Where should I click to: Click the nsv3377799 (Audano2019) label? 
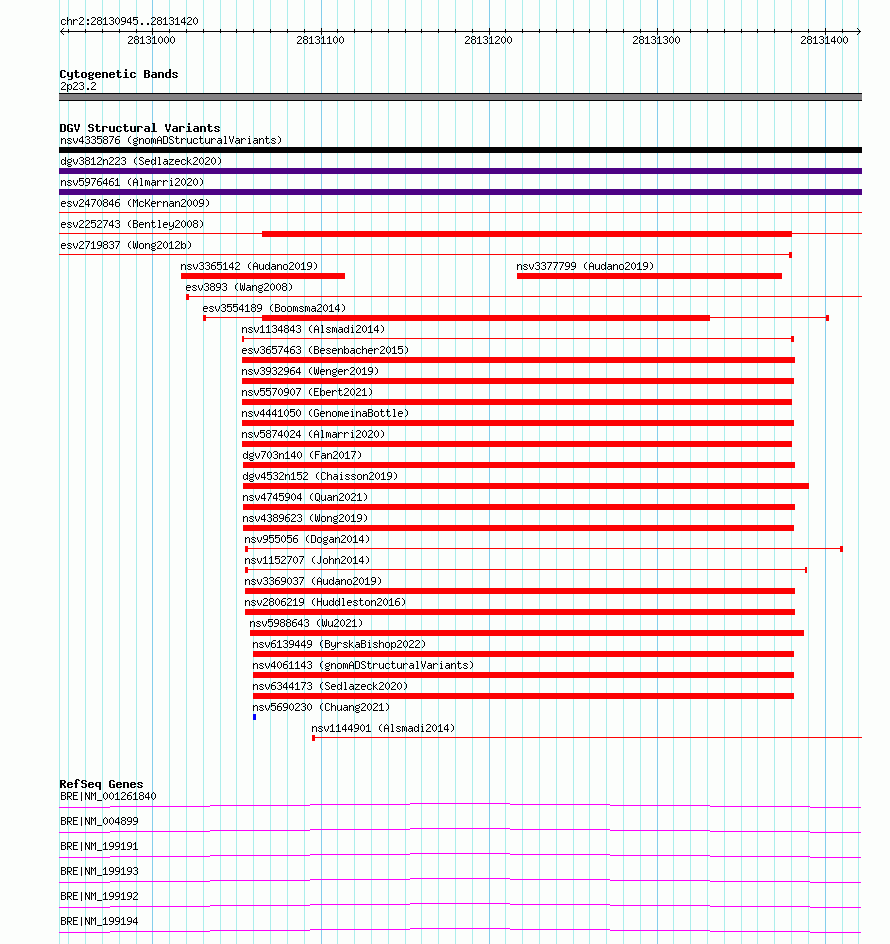[585, 266]
